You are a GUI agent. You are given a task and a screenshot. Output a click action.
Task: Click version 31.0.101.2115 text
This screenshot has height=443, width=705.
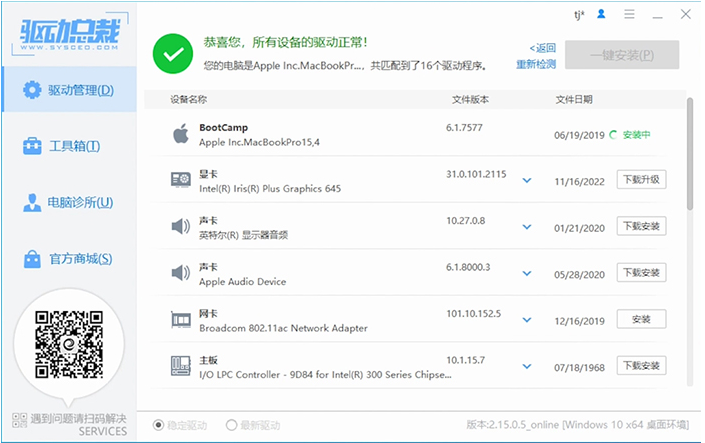(476, 174)
